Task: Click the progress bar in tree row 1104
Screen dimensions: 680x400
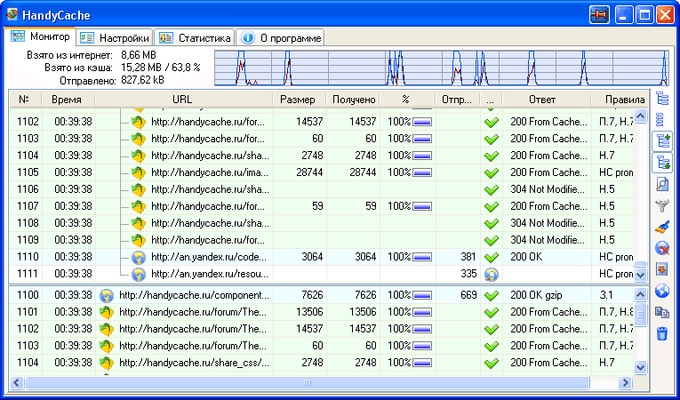Action: click(x=422, y=156)
